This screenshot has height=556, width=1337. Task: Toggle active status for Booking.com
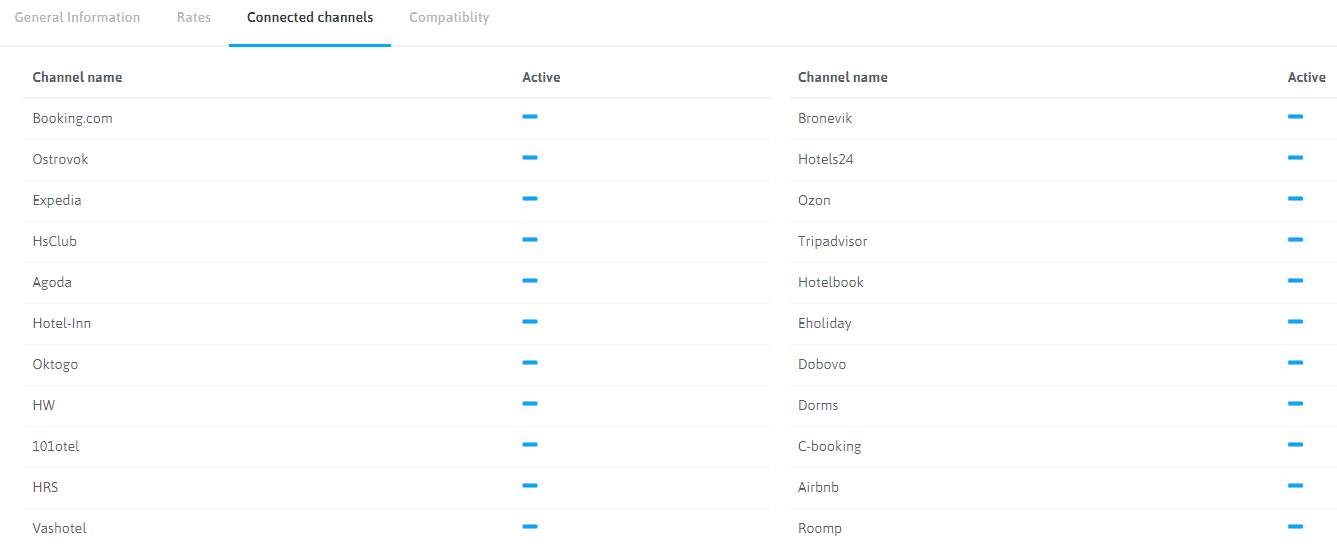tap(530, 117)
